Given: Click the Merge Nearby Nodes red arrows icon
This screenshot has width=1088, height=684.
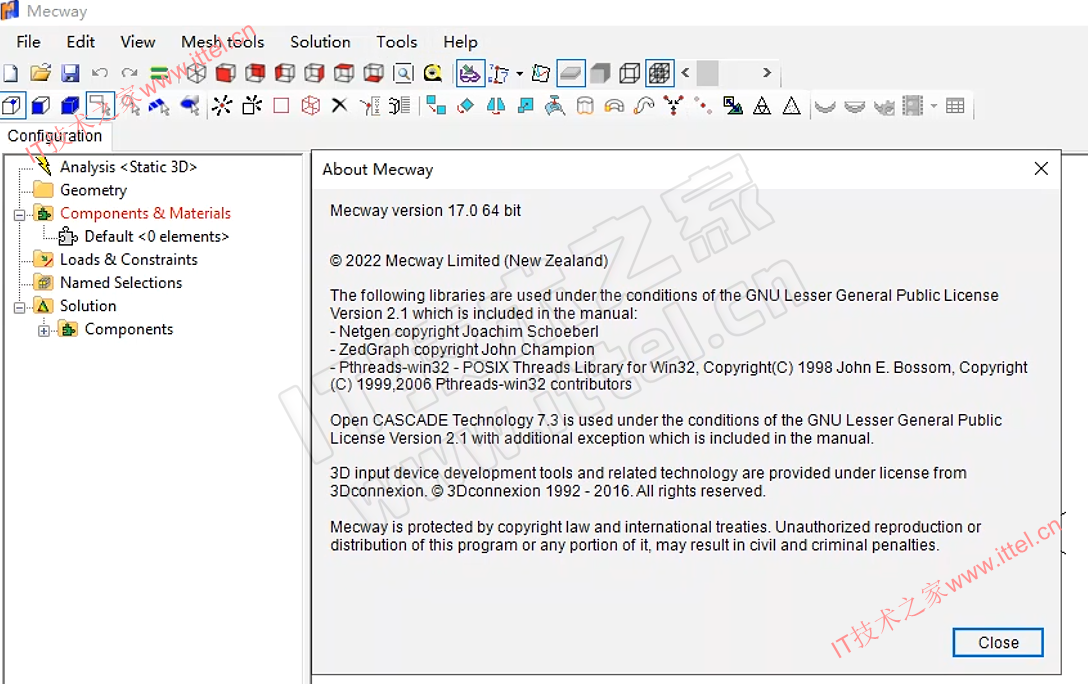Looking at the screenshot, I should [x=673, y=105].
